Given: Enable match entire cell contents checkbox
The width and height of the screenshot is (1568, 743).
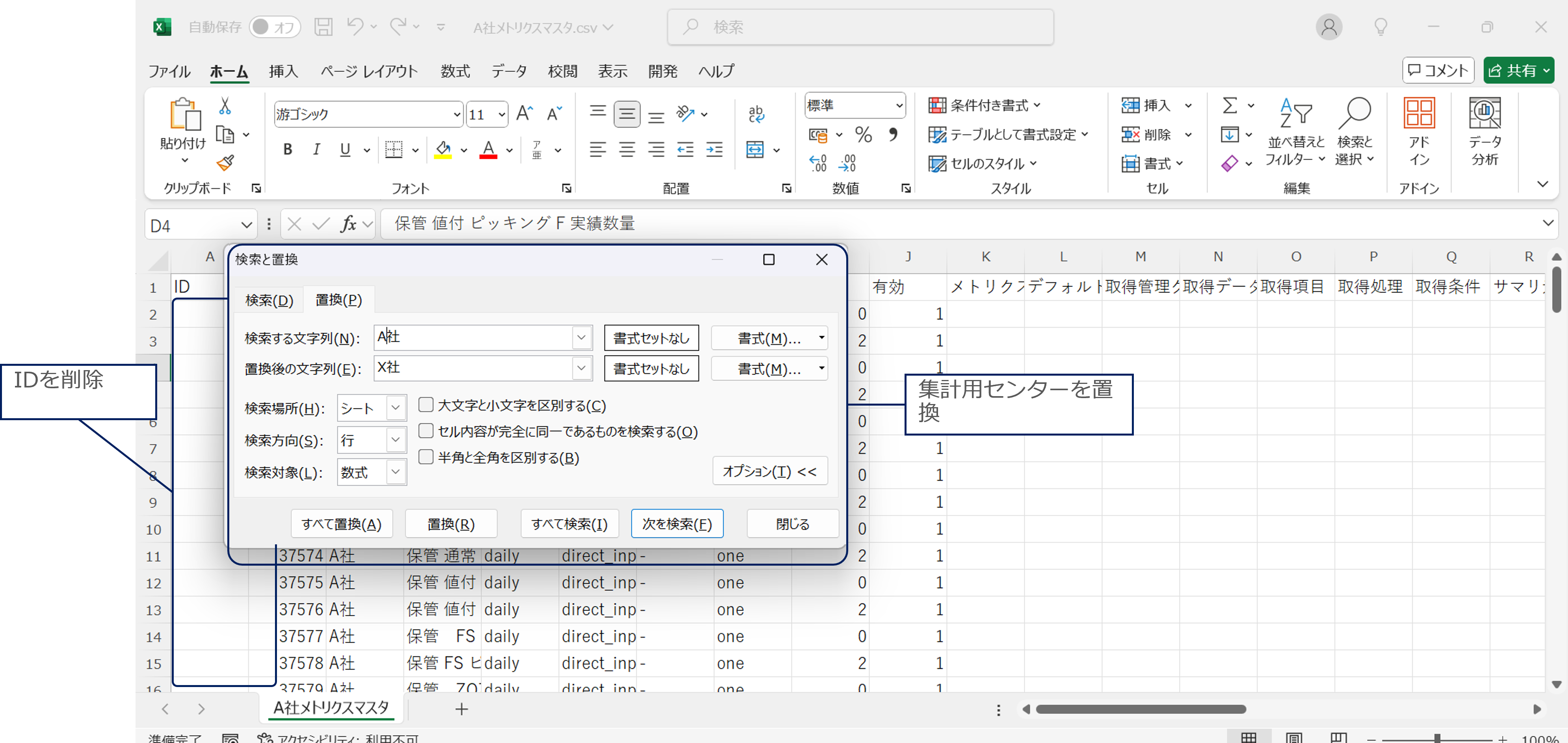Looking at the screenshot, I should coord(426,431).
